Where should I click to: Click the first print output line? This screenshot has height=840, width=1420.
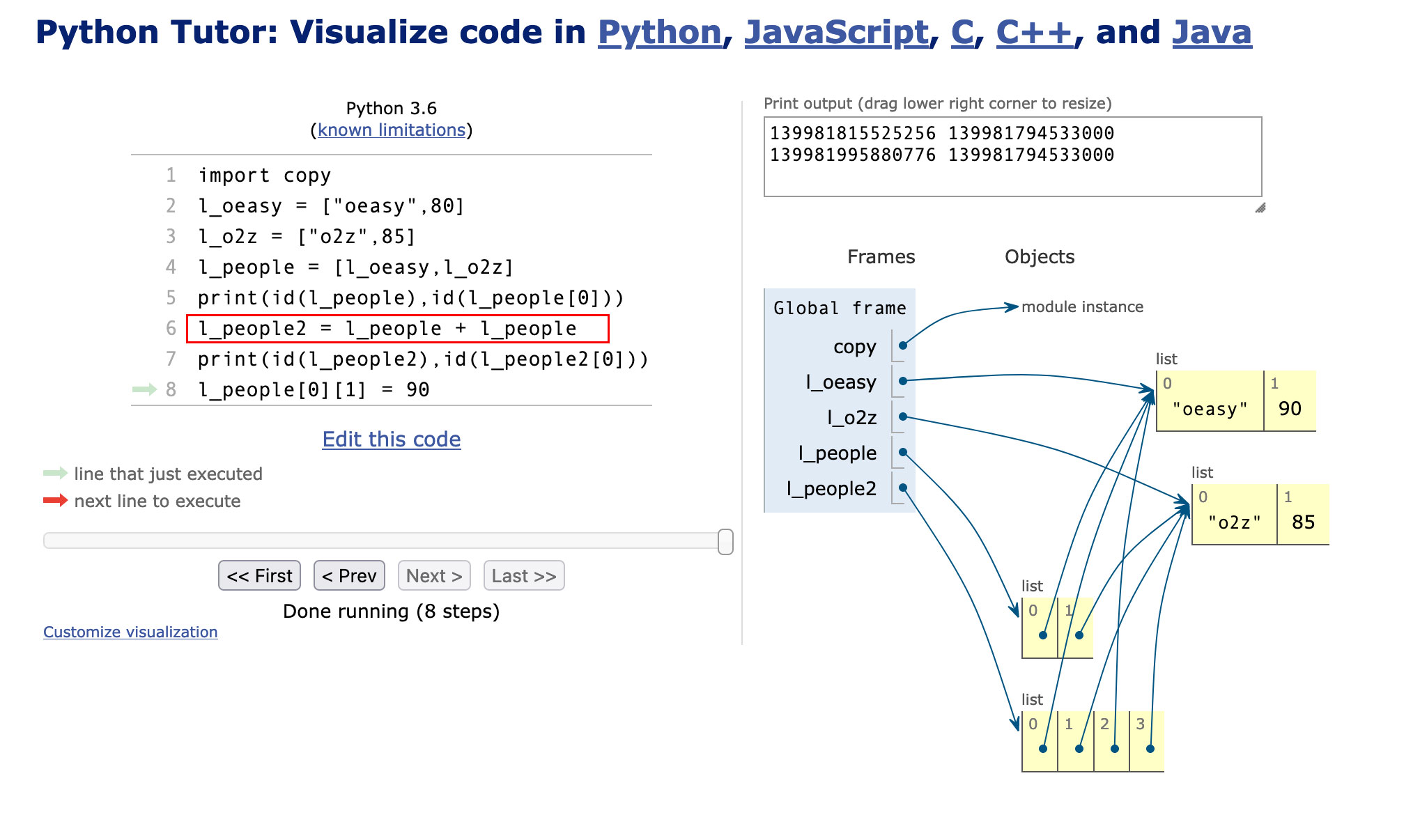(x=942, y=133)
